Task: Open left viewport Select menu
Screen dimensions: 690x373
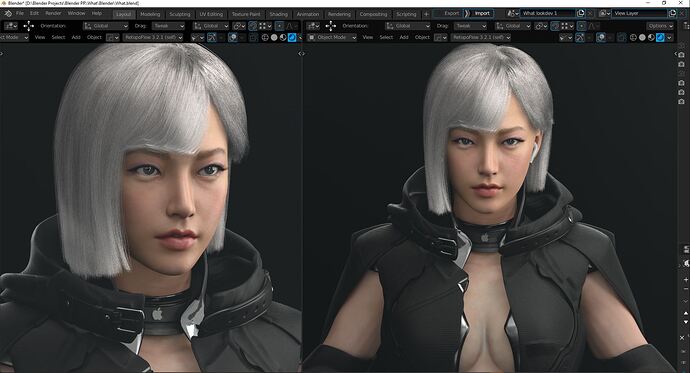Action: (x=58, y=37)
